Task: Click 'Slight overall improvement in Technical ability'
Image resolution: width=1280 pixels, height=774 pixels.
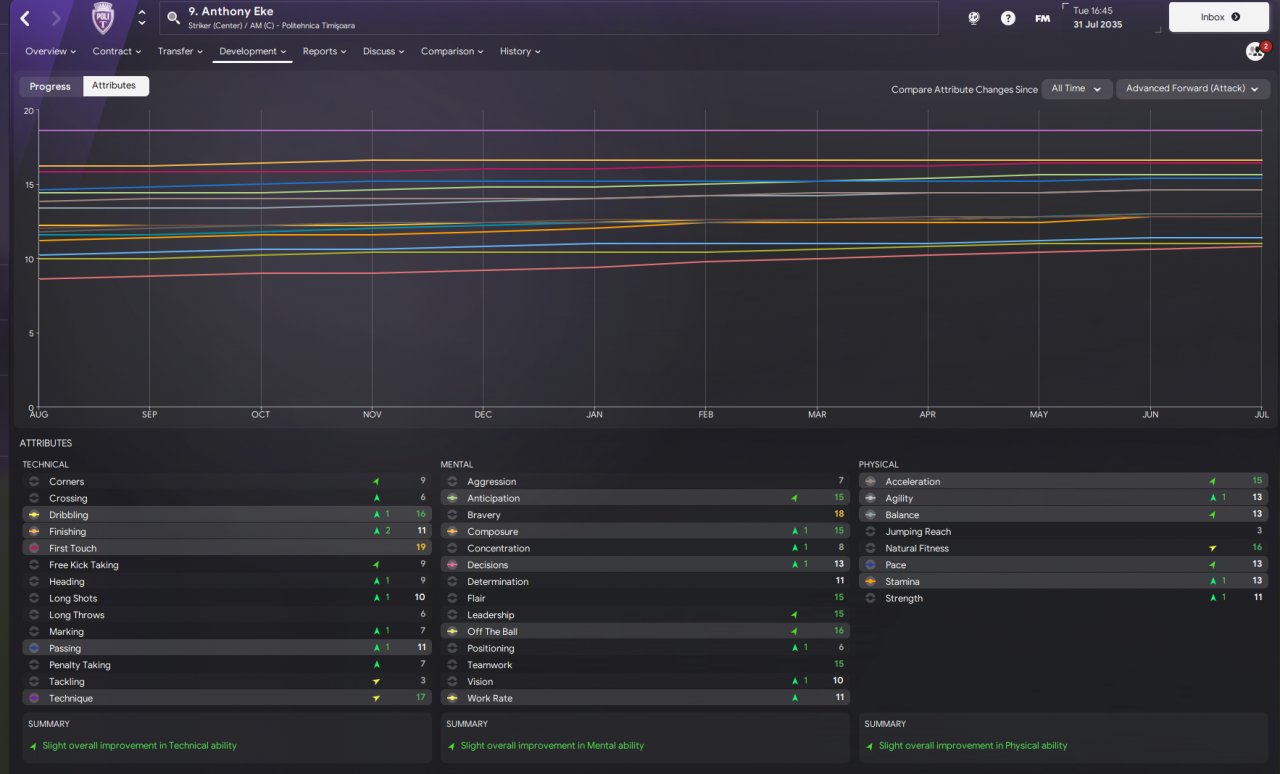Action: pyautogui.click(x=140, y=746)
